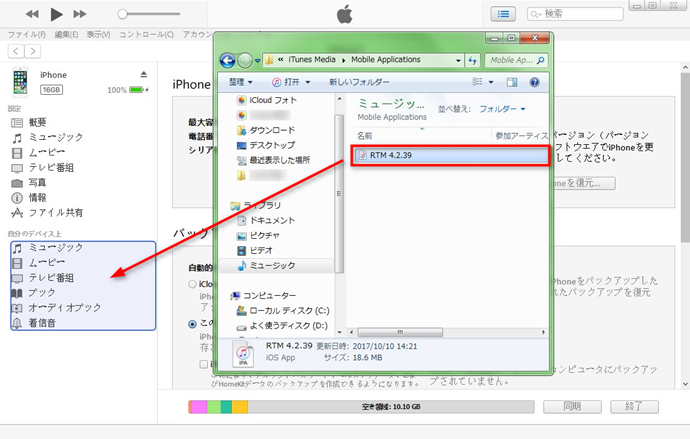Open the 整理 dropdown menu
The height and width of the screenshot is (439, 690).
(x=241, y=82)
